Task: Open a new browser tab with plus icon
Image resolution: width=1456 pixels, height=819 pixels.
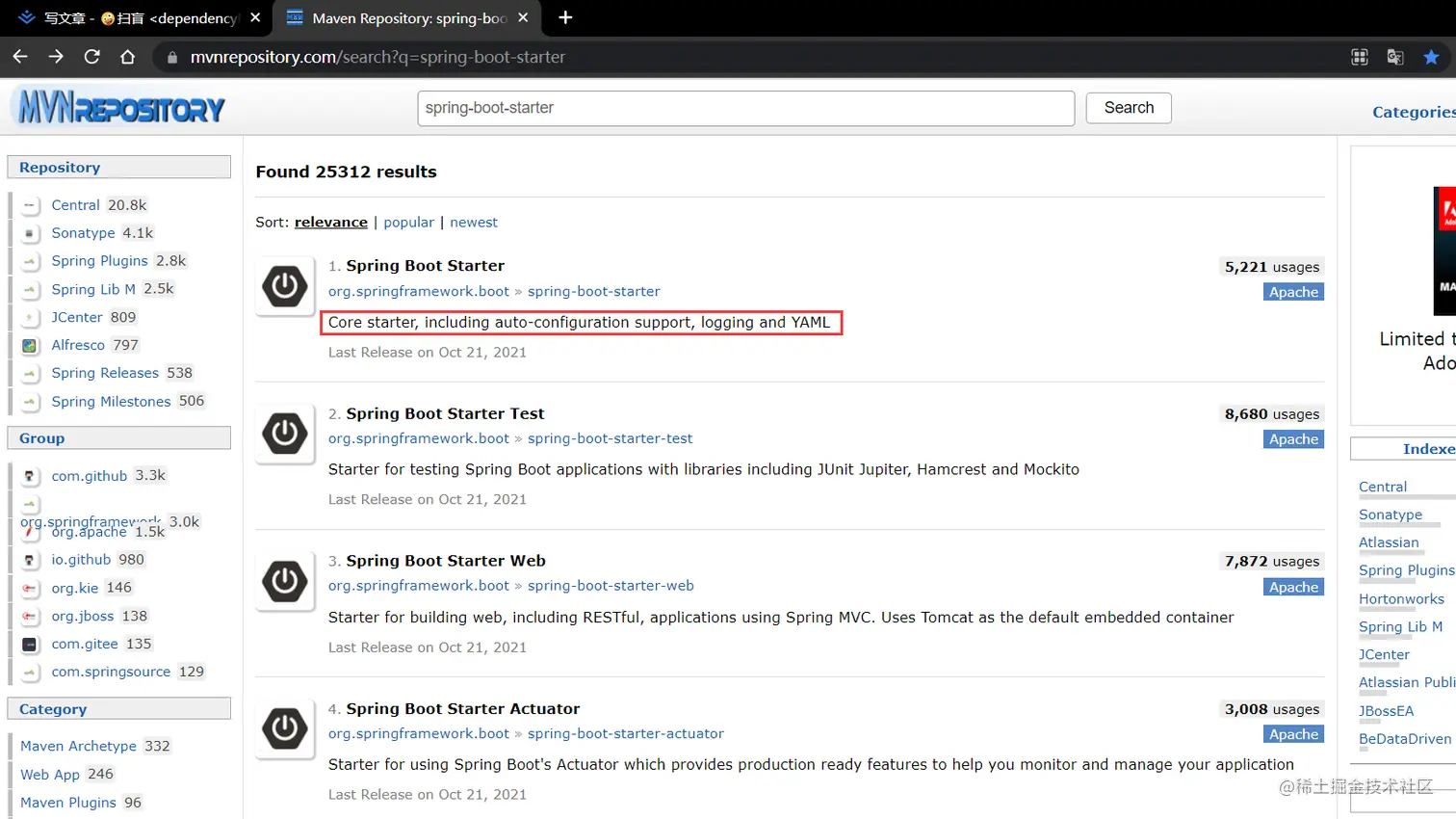Action: tap(565, 17)
